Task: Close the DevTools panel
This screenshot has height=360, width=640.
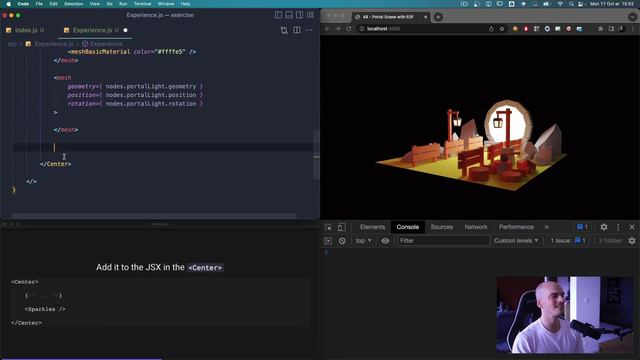Action: 632,227
